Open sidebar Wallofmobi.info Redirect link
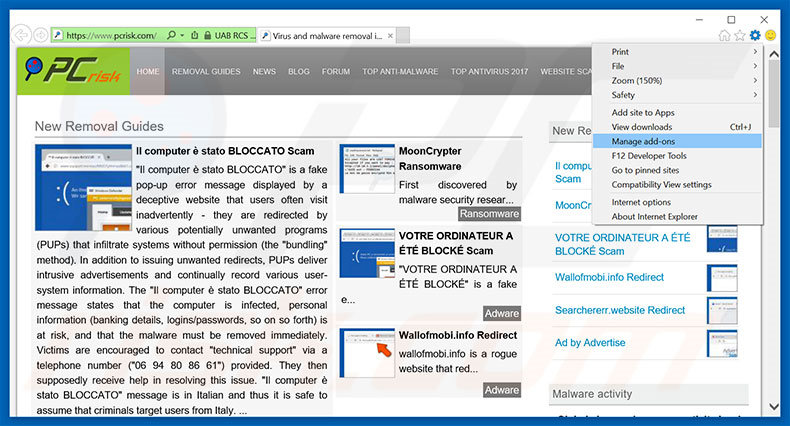Viewport: 790px width, 426px height. click(609, 277)
